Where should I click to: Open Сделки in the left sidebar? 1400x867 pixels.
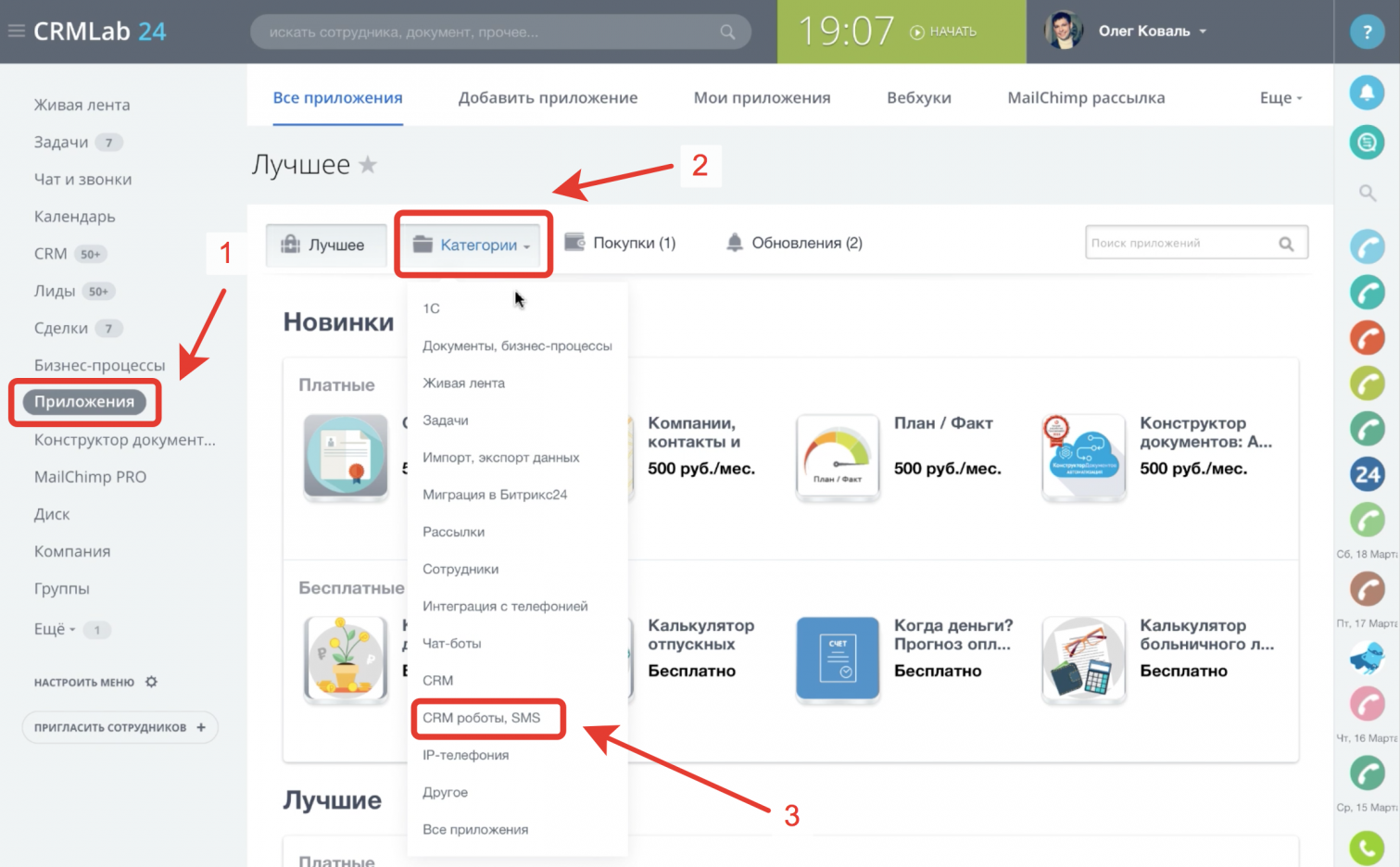click(x=61, y=328)
